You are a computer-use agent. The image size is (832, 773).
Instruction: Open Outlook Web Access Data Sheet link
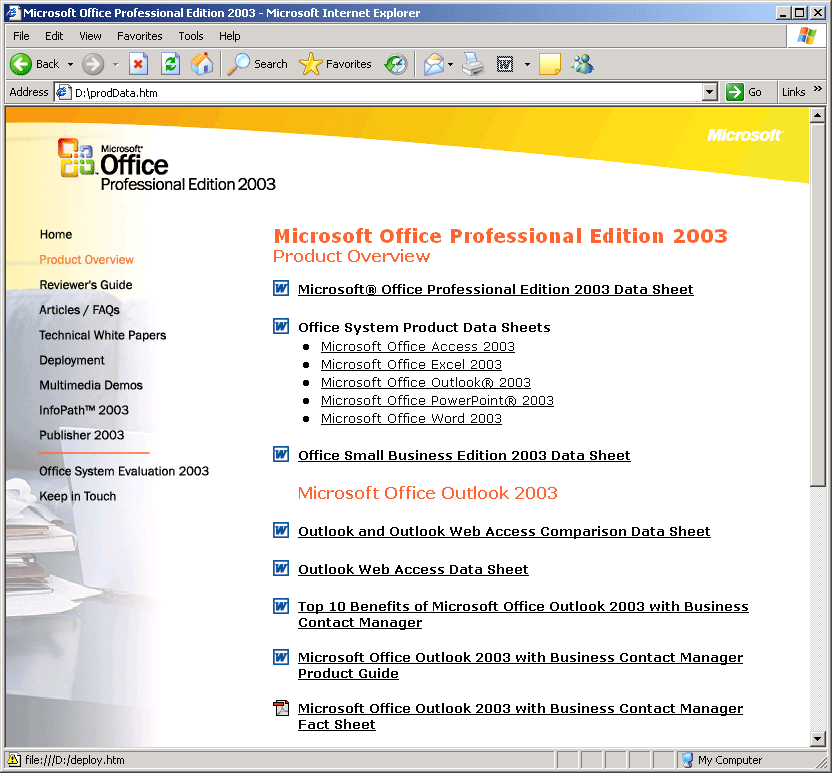pos(413,569)
